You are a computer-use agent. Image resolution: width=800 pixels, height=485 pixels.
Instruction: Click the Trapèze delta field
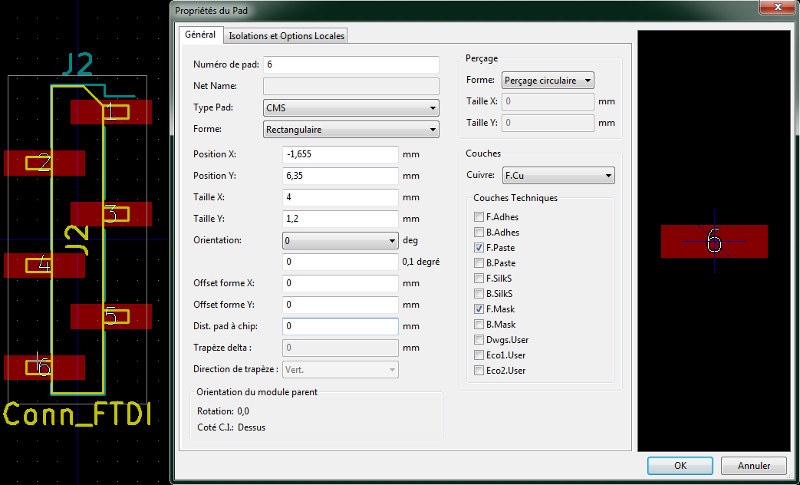click(340, 348)
